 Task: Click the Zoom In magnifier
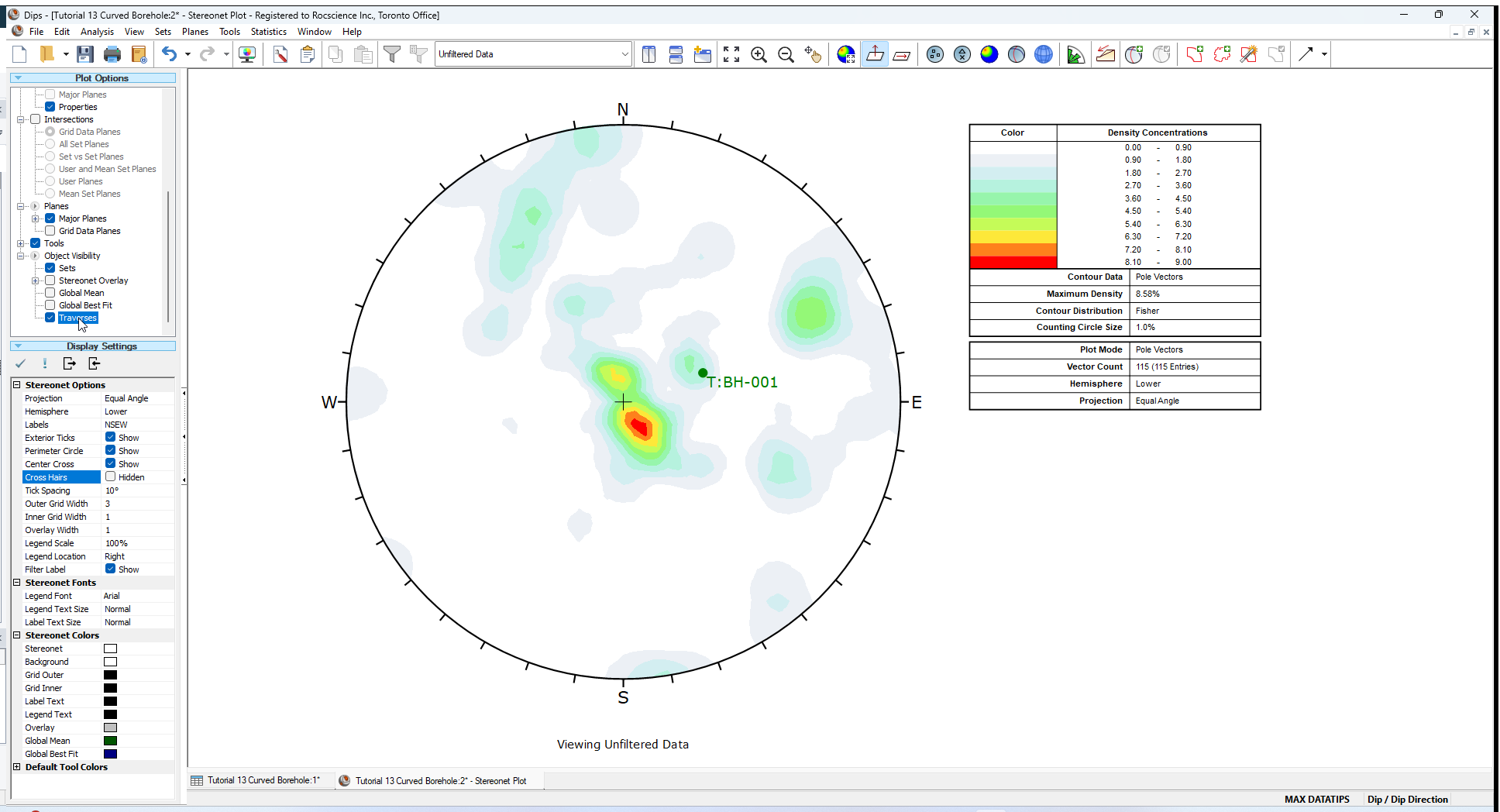[x=759, y=54]
